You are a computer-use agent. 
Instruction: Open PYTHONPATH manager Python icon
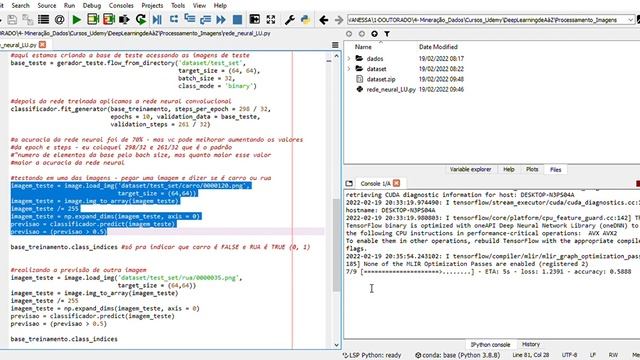[x=305, y=20]
